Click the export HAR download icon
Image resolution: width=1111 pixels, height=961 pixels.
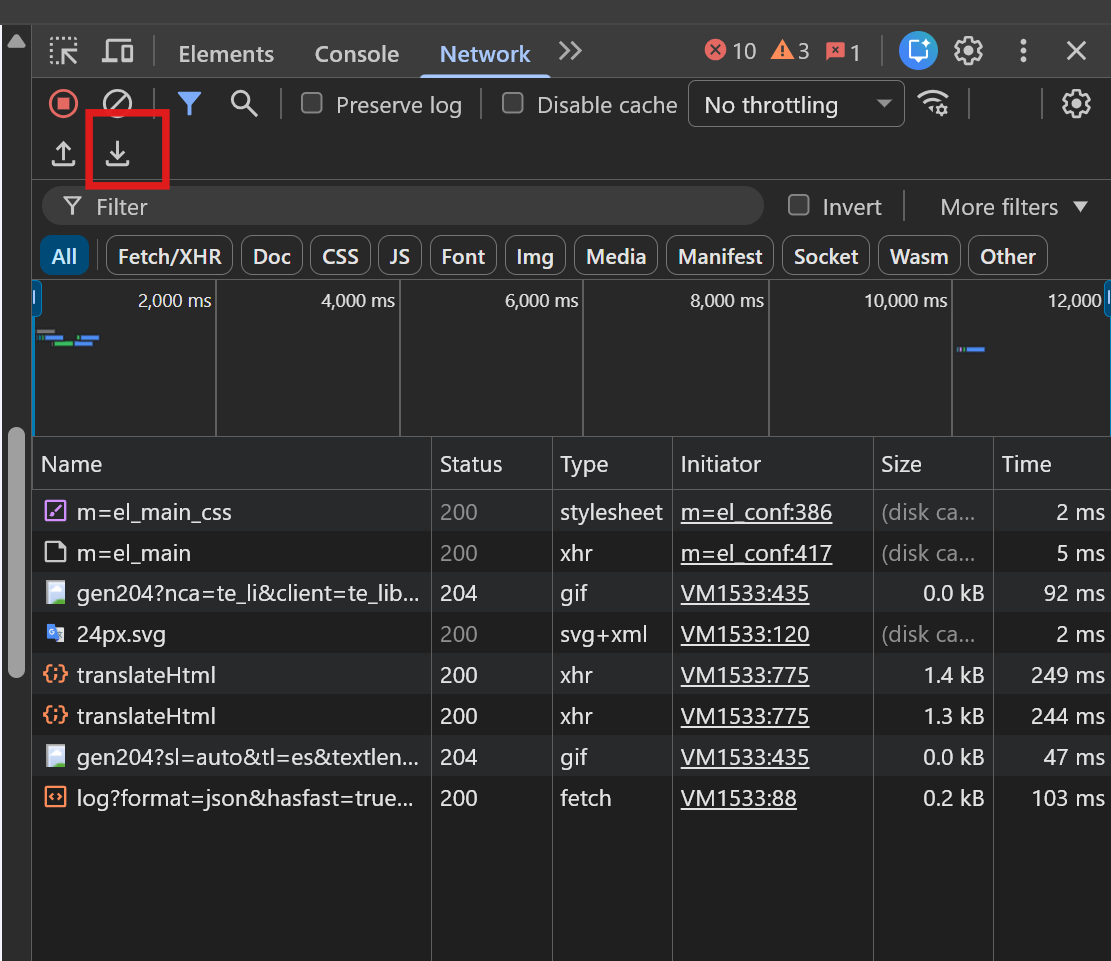pyautogui.click(x=118, y=153)
